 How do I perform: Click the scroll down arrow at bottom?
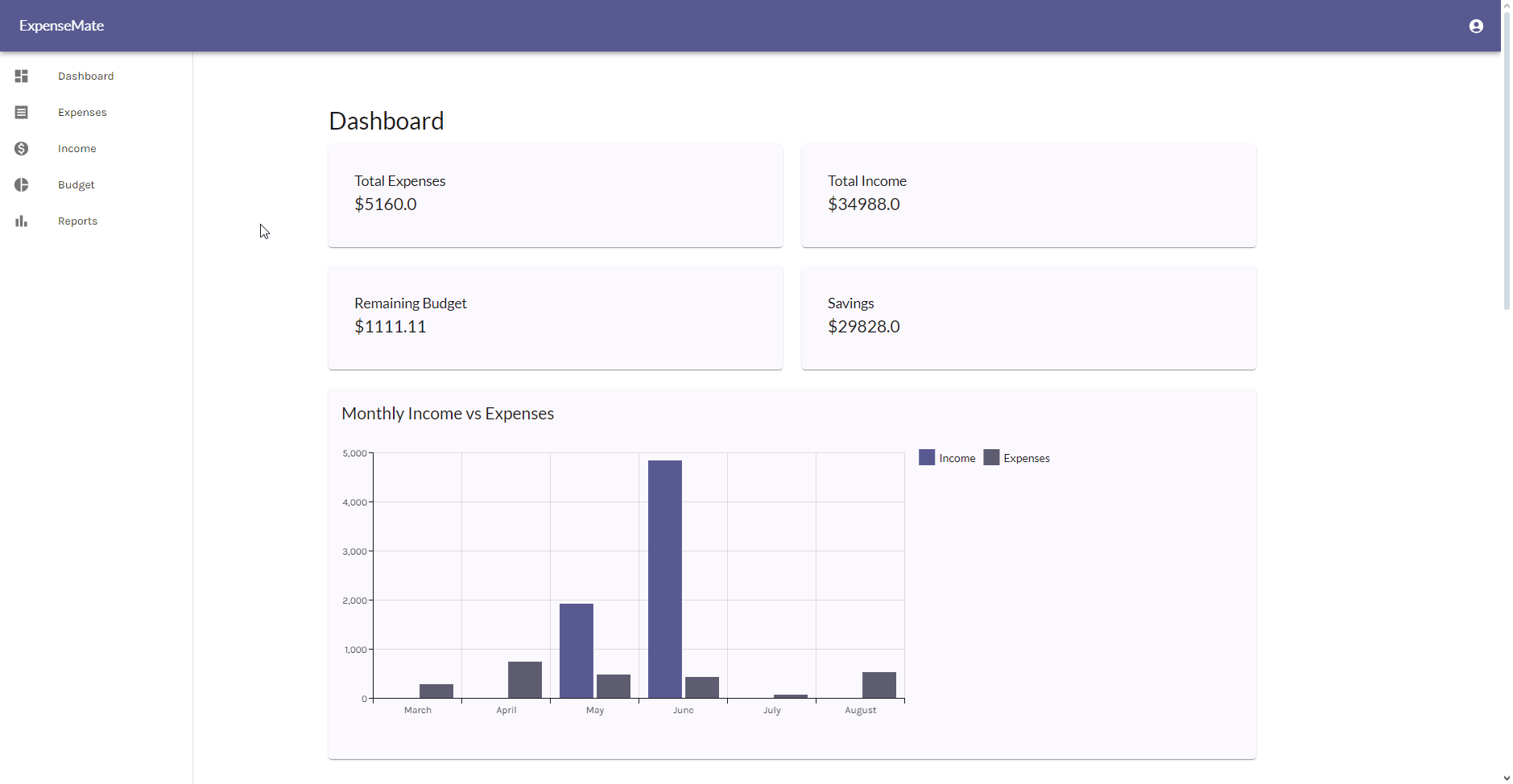point(1507,778)
